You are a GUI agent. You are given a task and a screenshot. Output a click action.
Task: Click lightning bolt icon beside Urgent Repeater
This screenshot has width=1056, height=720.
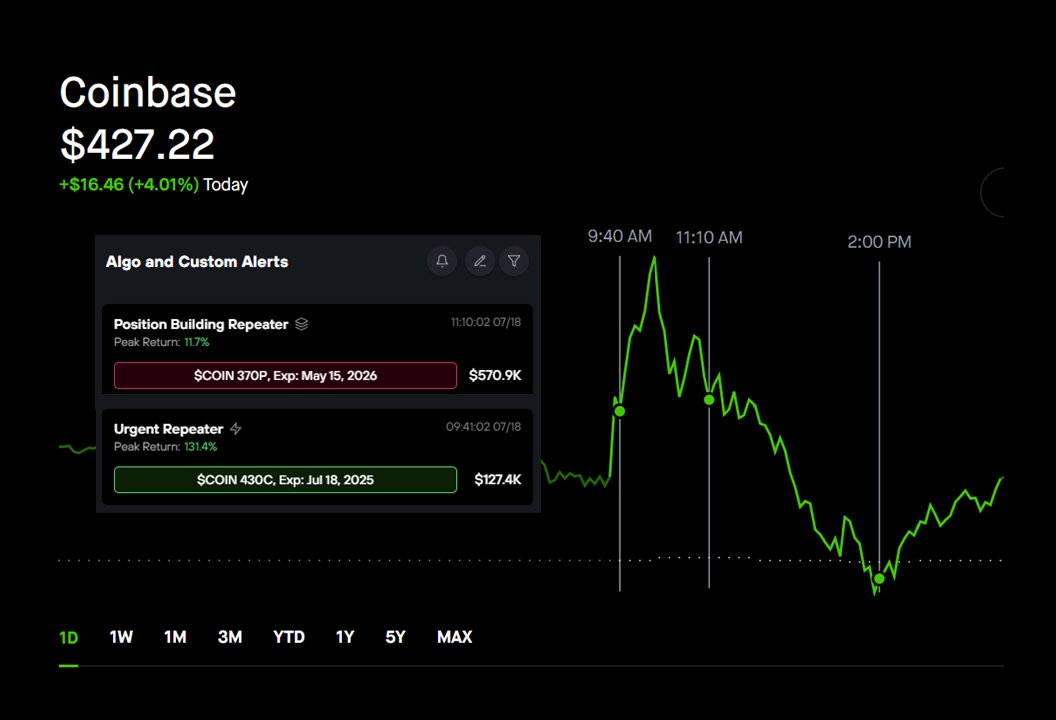click(236, 428)
